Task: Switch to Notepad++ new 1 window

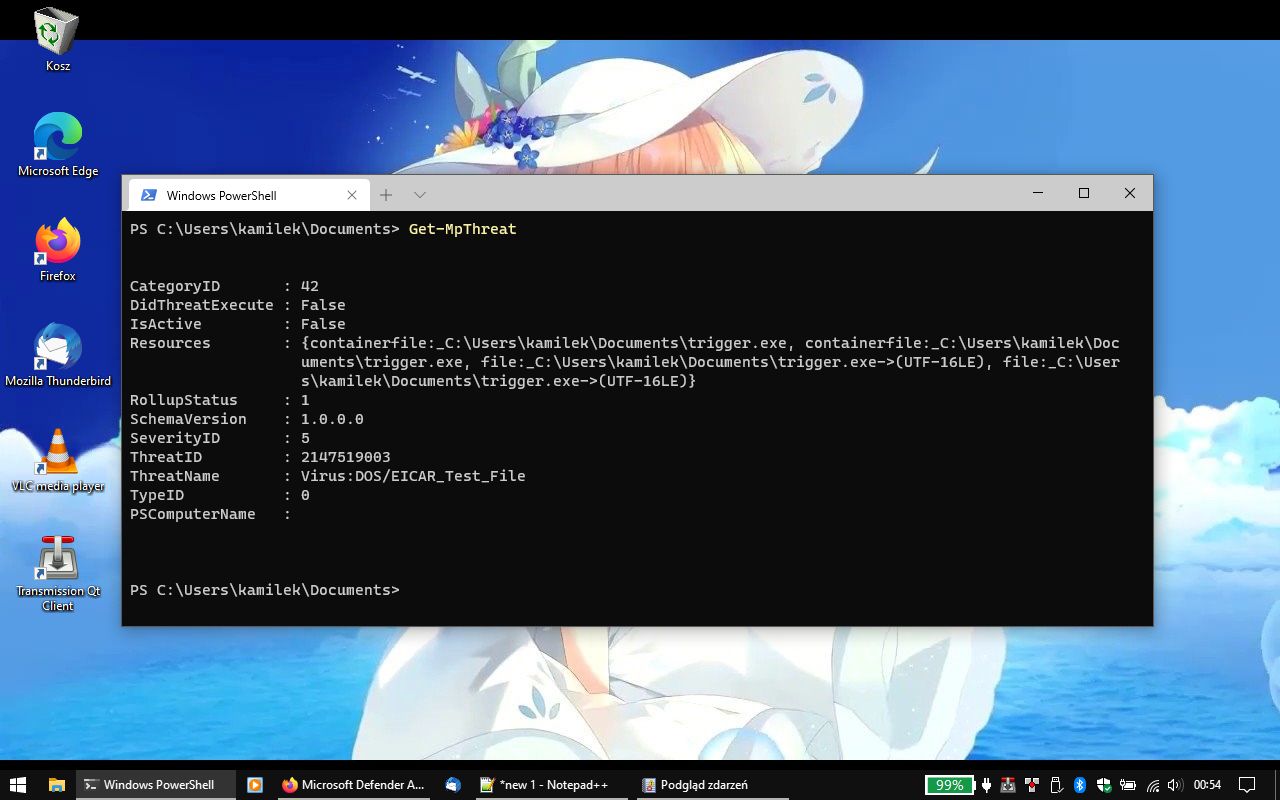Action: pos(551,785)
